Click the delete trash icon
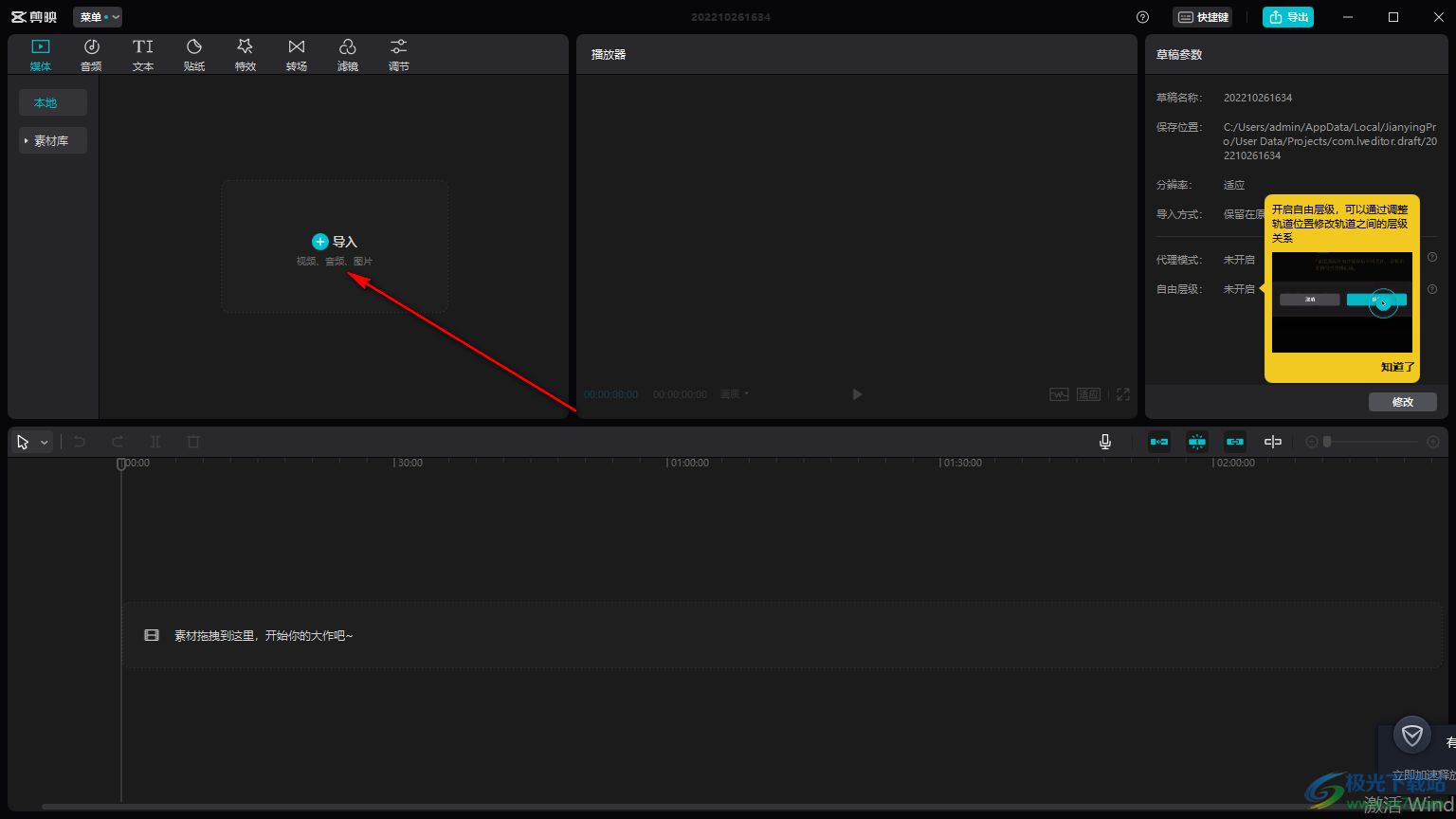 click(193, 442)
